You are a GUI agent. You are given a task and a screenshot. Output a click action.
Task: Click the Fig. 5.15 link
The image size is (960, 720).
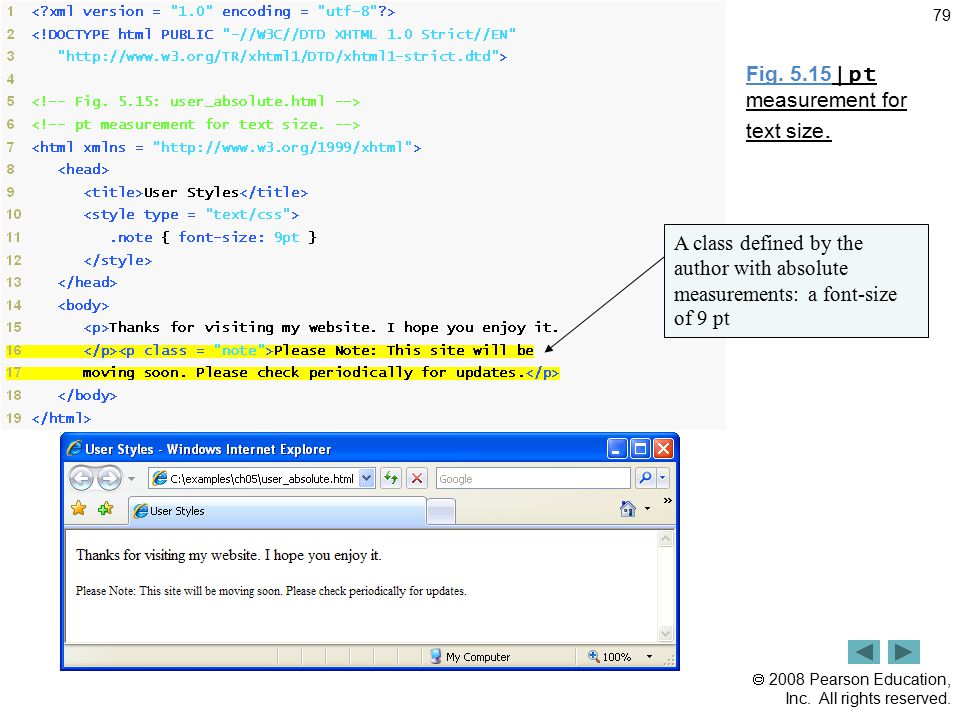[x=789, y=74]
